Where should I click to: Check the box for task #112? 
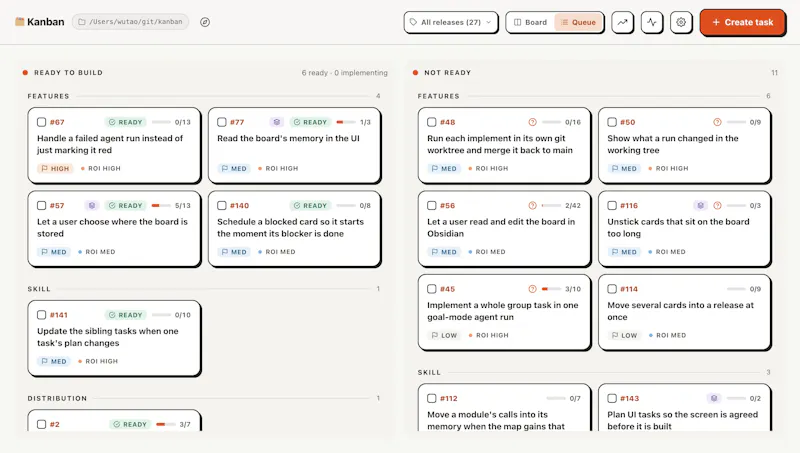[x=432, y=398]
